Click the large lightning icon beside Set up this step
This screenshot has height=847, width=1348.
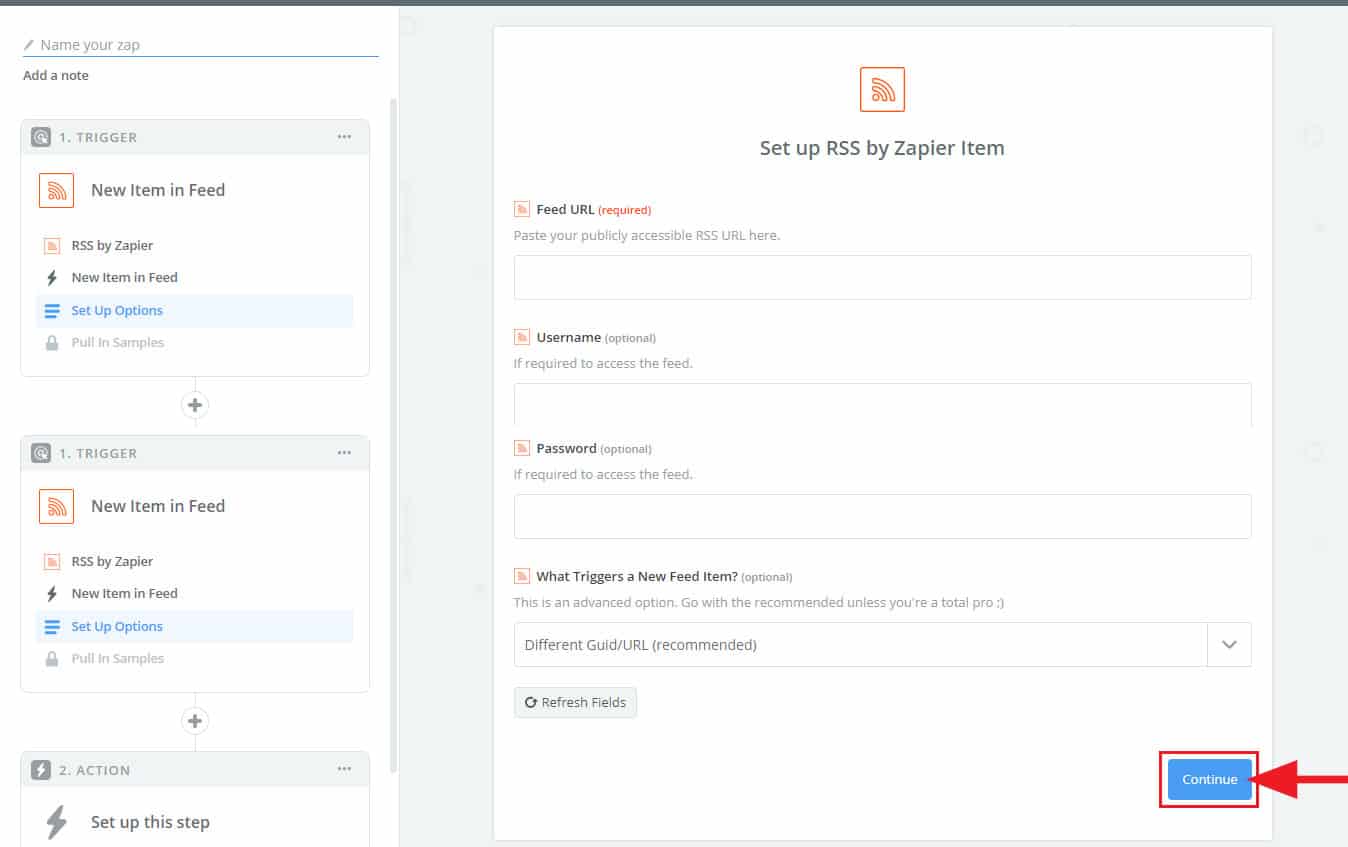coord(57,822)
